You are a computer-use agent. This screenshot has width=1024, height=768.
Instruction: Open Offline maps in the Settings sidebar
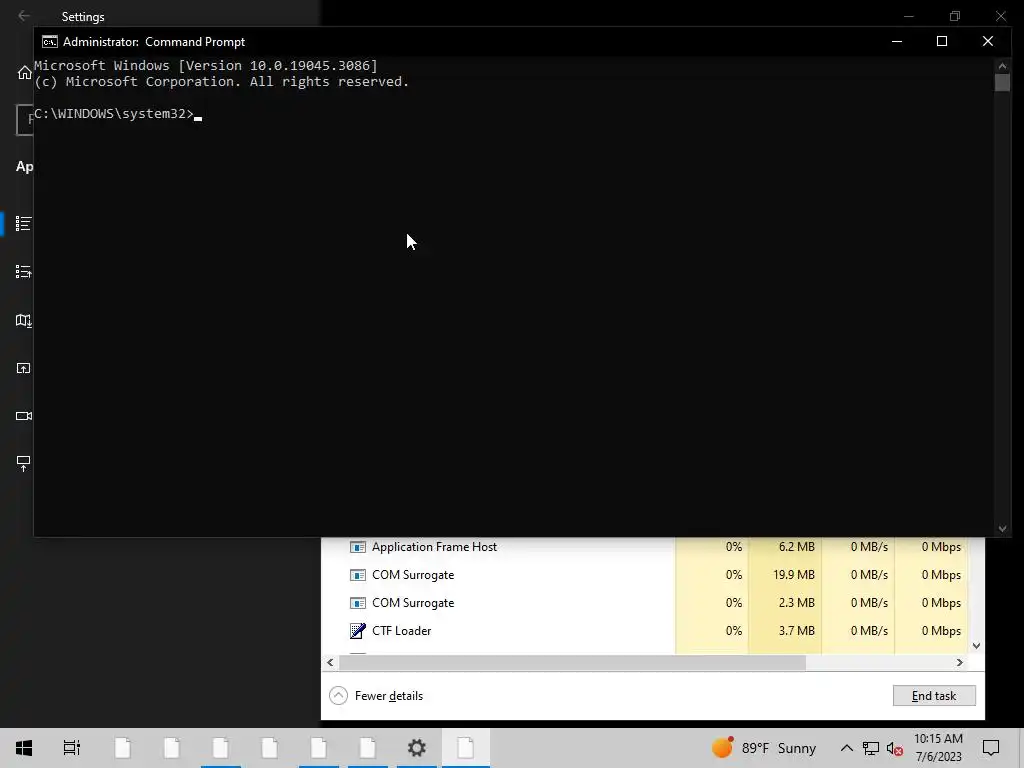(24, 320)
